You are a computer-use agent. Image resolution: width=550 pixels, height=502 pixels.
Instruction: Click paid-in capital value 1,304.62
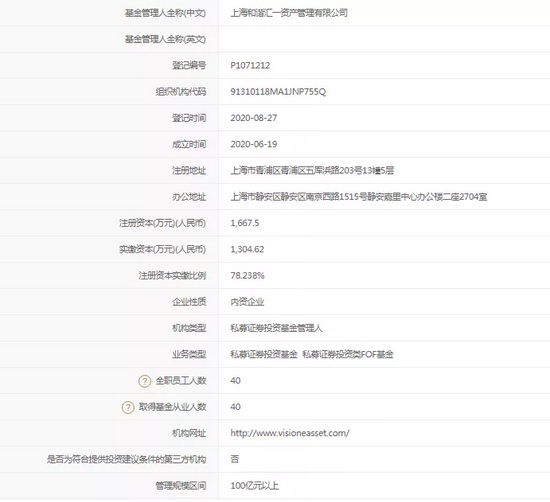247,249
